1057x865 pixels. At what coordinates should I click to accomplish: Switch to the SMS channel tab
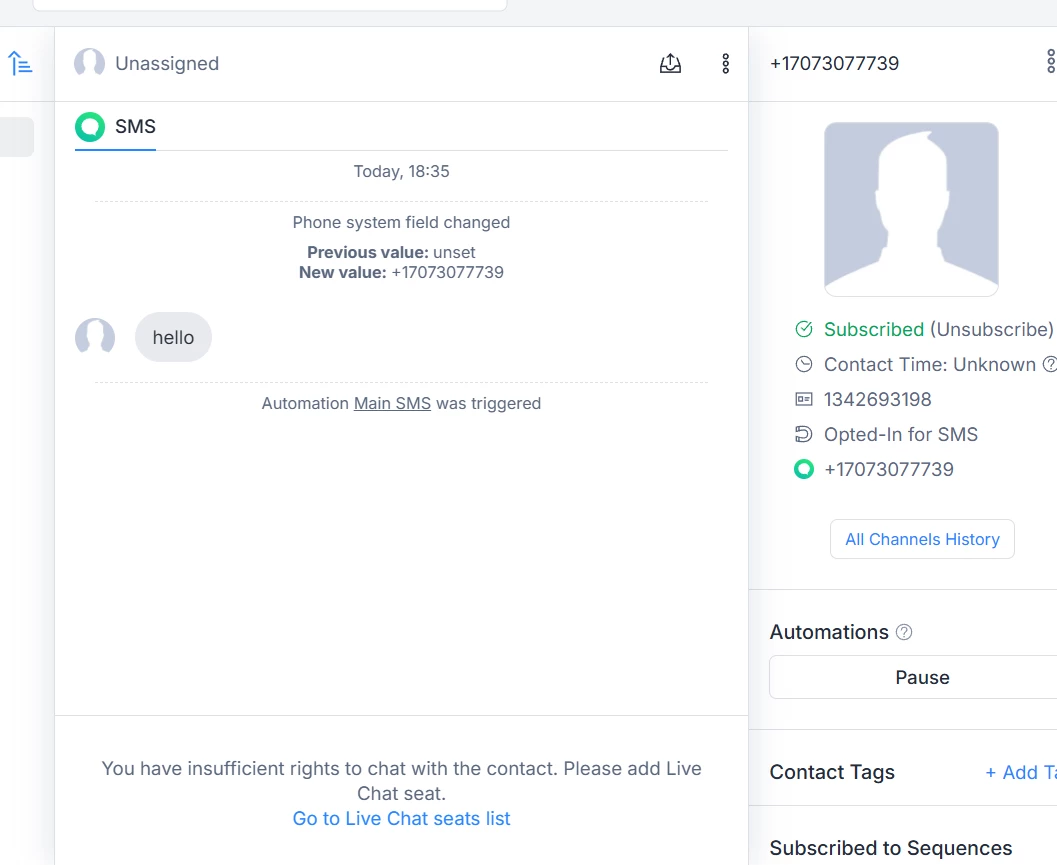point(116,127)
